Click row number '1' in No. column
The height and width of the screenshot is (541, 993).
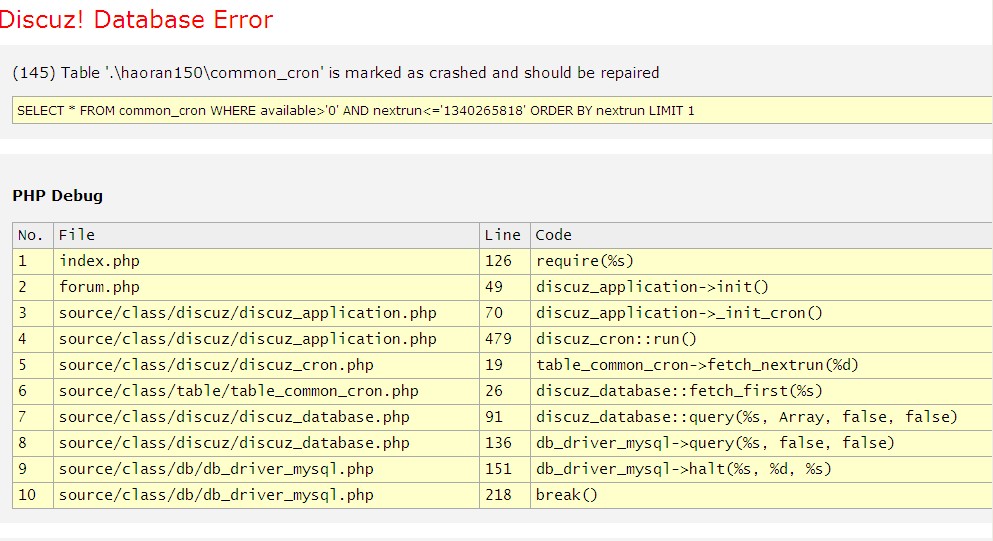click(x=22, y=261)
